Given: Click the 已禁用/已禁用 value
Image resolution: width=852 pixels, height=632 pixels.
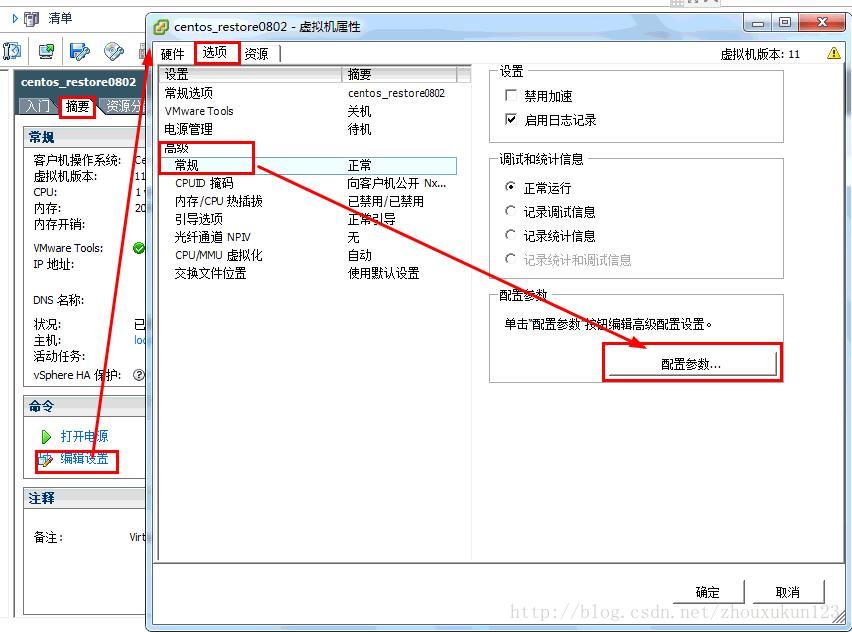Looking at the screenshot, I should coord(386,202).
